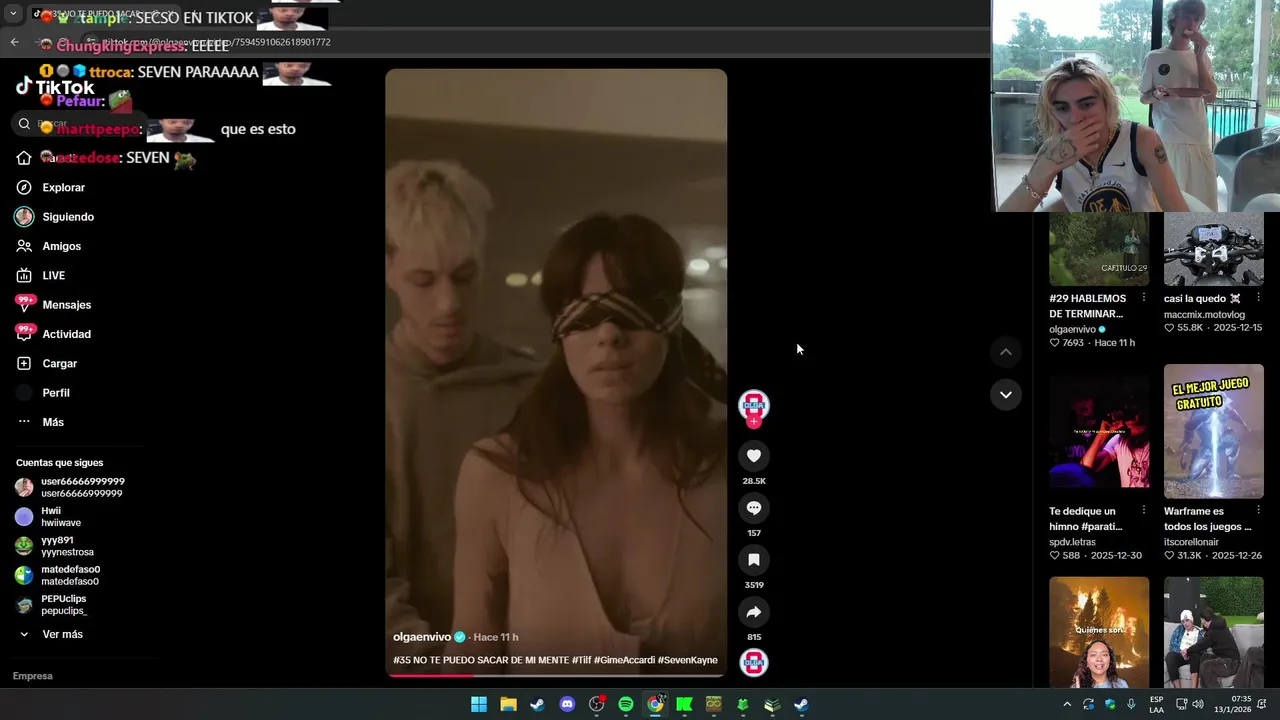Click maccmix.motovlog author name
1280x720 pixels.
1204,314
